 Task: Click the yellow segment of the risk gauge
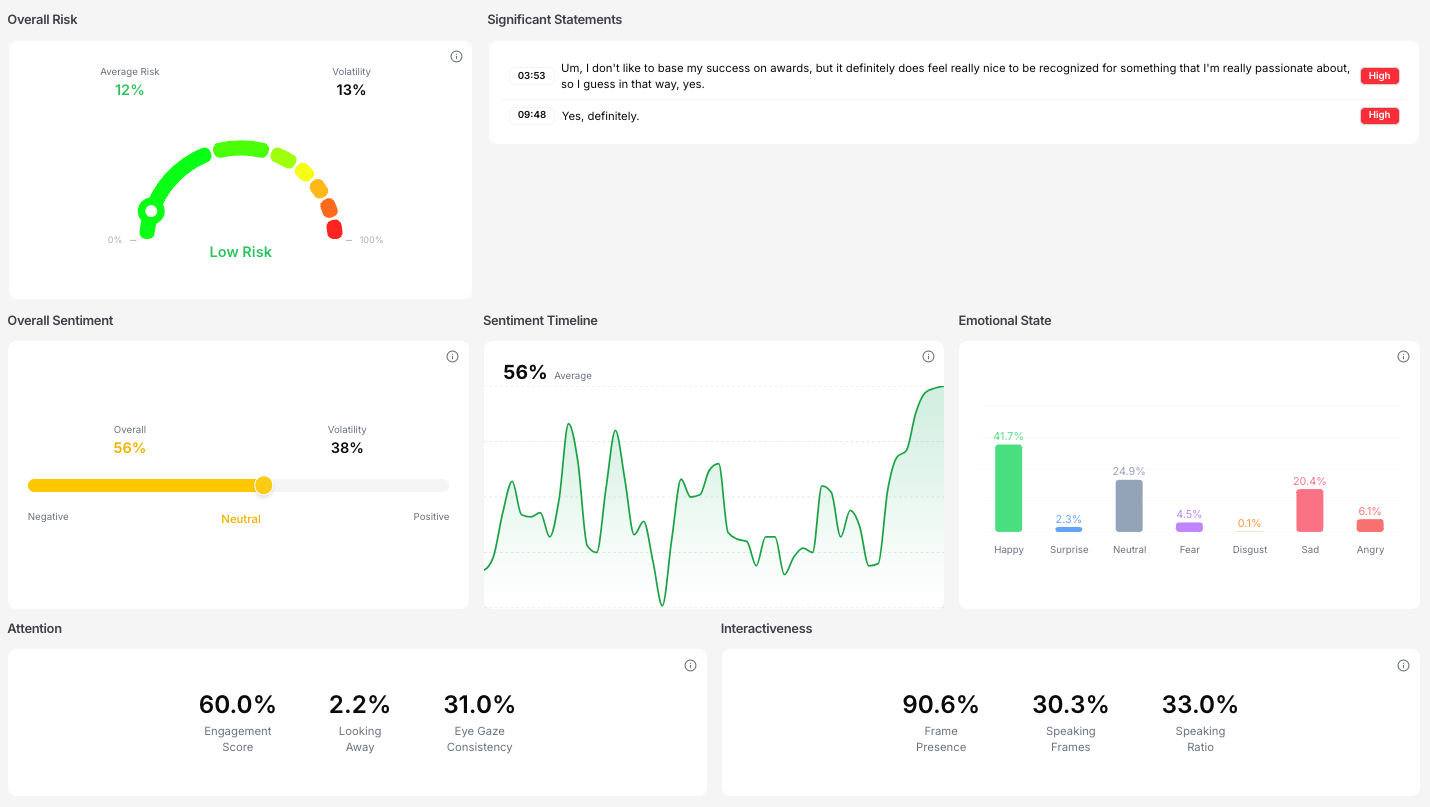pyautogui.click(x=304, y=171)
